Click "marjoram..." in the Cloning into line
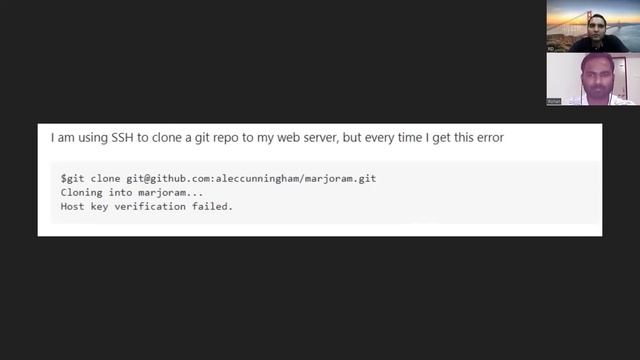This screenshot has height=360, width=640. click(171, 192)
